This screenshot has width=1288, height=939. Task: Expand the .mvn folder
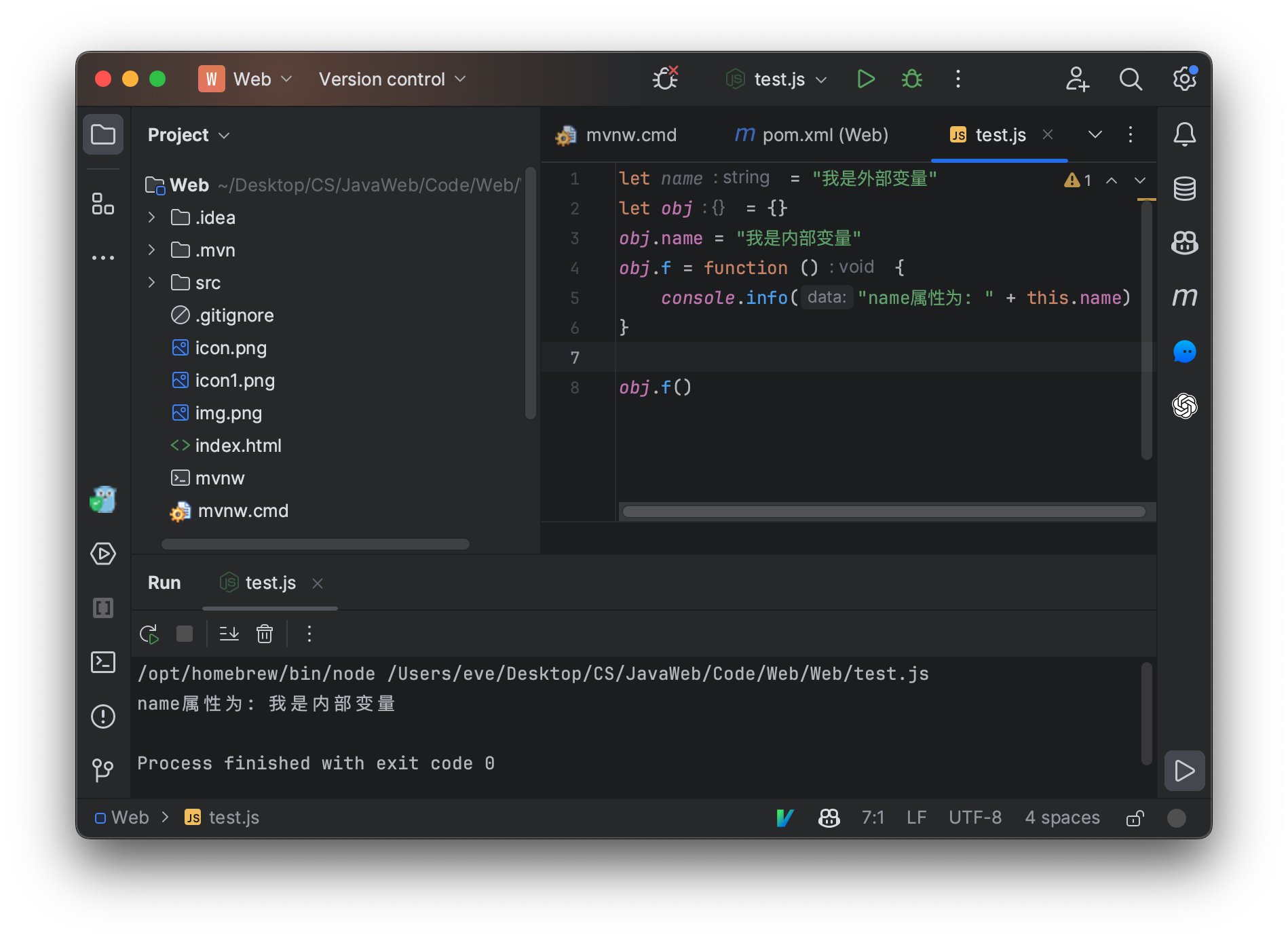click(x=152, y=250)
